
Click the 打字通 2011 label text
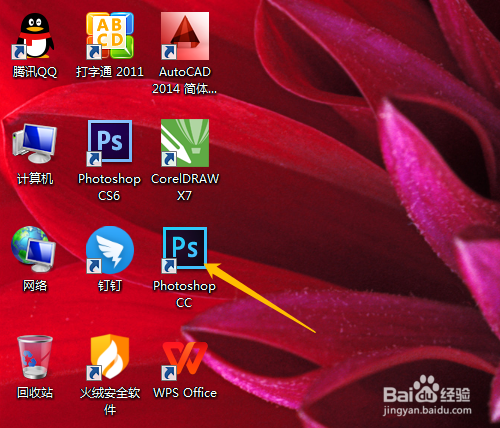110,72
